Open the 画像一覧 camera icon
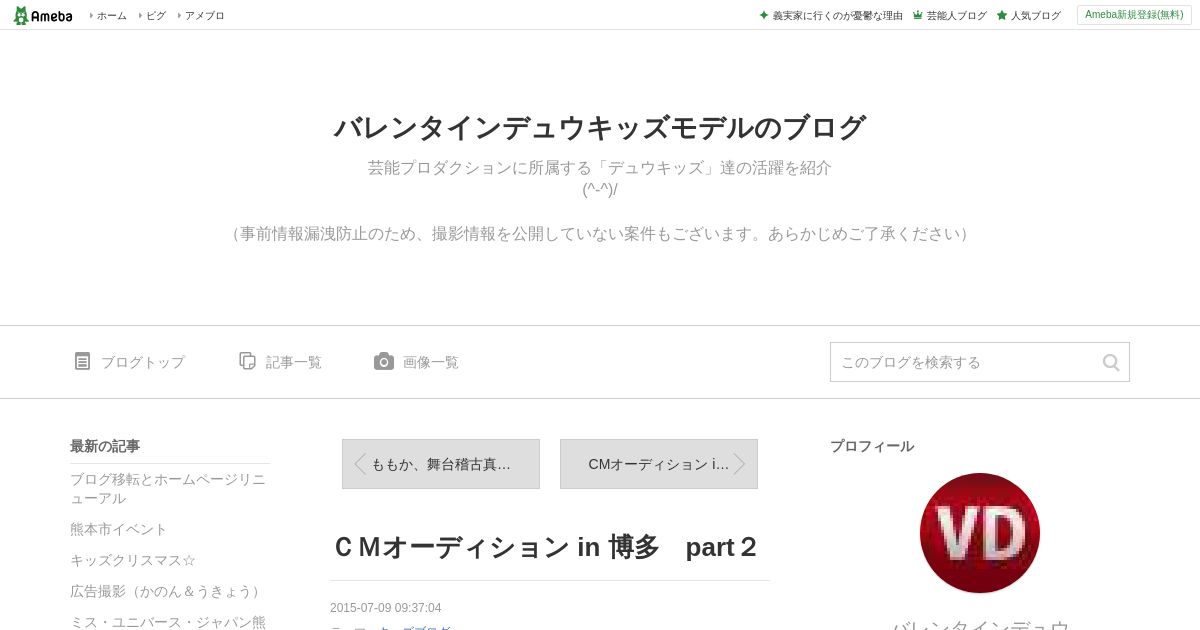The height and width of the screenshot is (630, 1200). tap(384, 361)
